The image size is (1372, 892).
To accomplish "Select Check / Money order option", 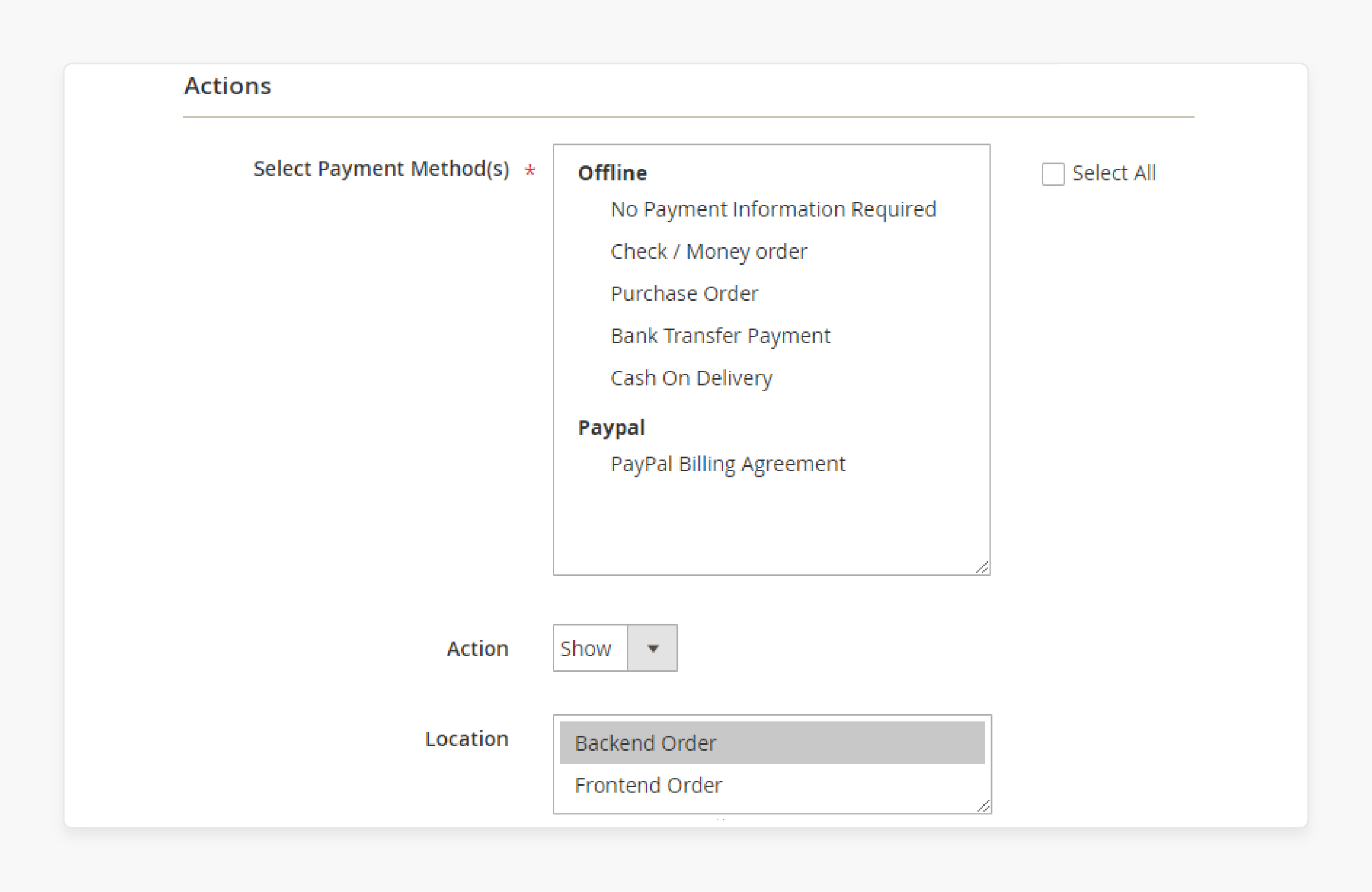I will [x=709, y=252].
